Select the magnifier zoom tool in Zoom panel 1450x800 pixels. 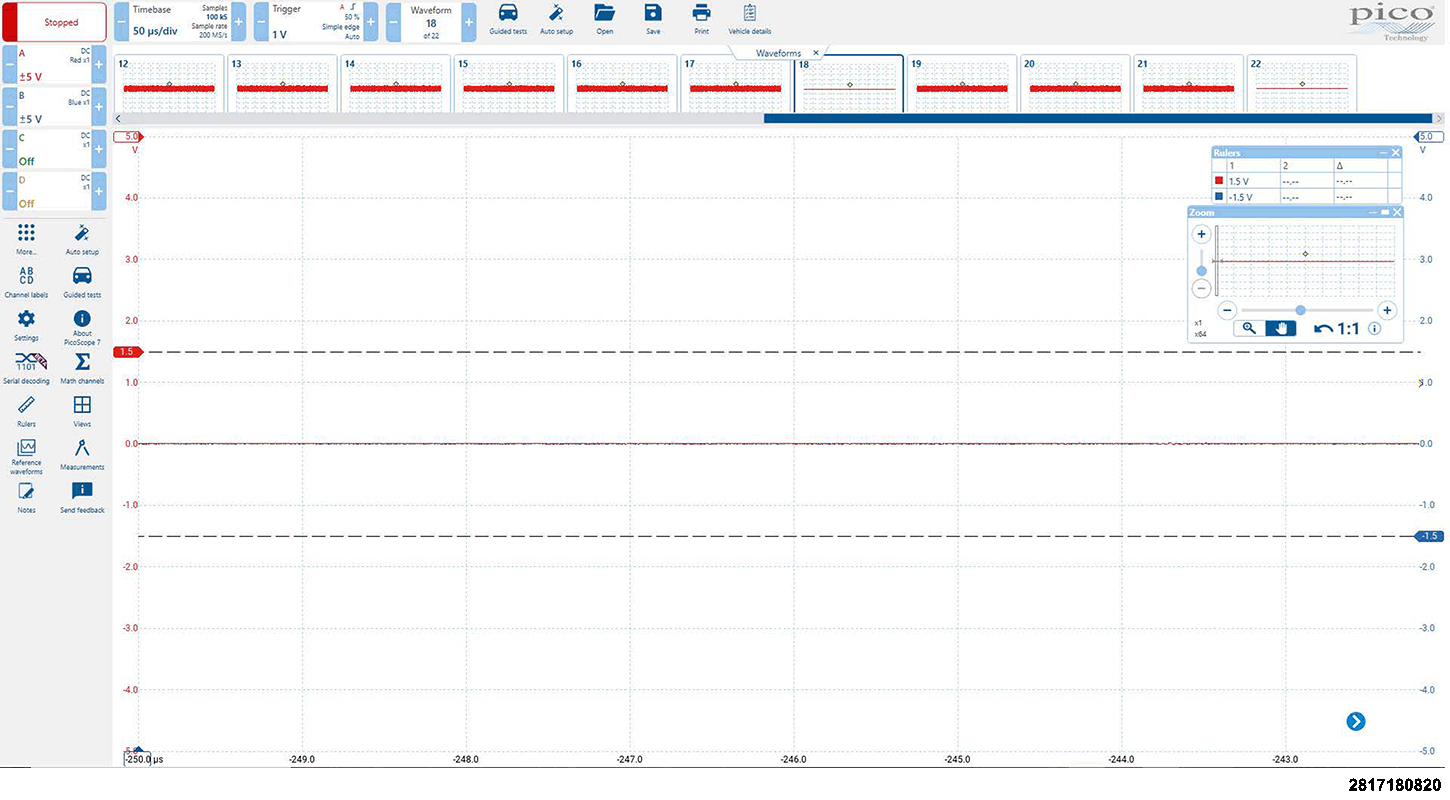click(1249, 328)
